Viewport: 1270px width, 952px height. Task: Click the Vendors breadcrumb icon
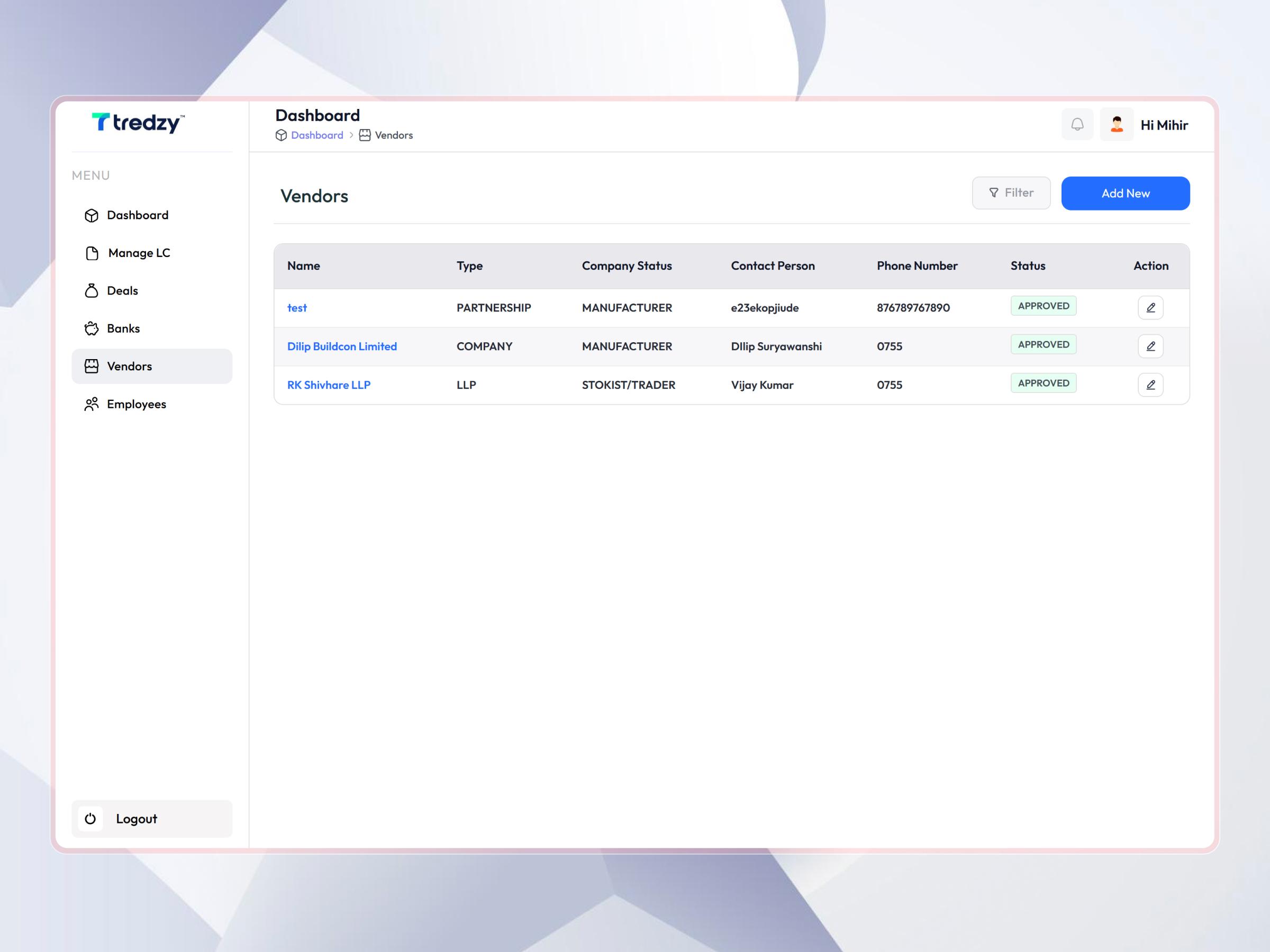365,135
